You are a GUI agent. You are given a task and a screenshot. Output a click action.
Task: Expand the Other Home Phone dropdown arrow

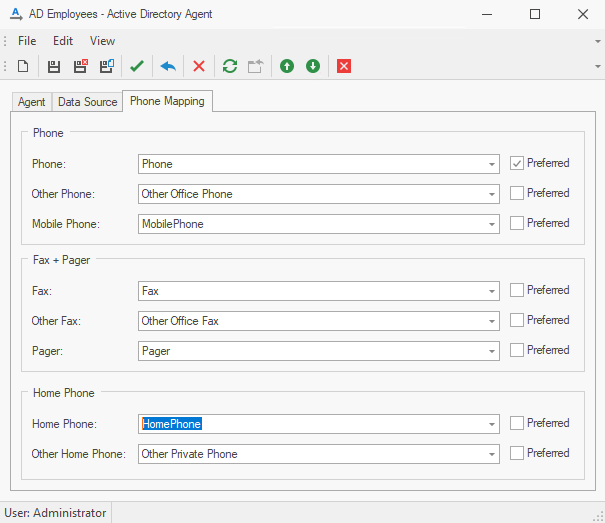tap(492, 454)
